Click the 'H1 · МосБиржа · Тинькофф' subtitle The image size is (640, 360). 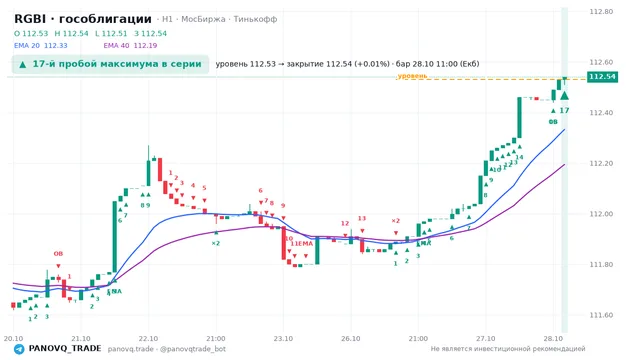[220, 19]
